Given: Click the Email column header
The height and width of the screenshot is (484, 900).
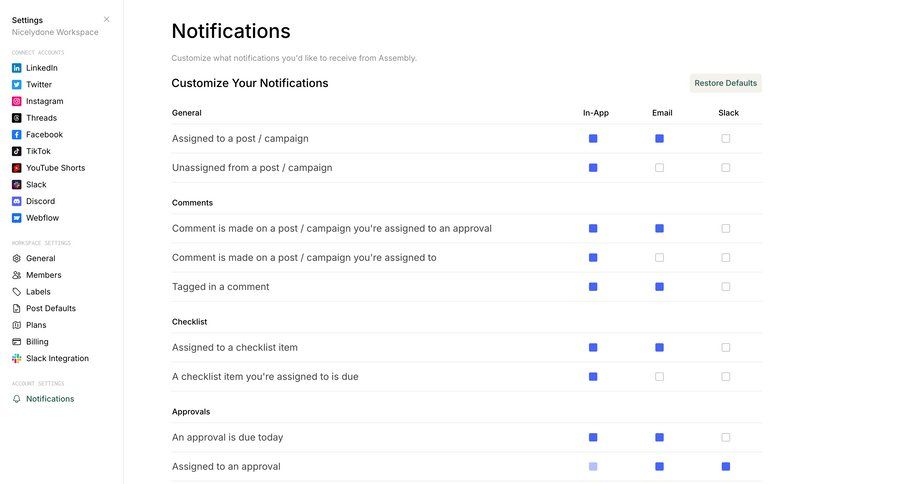Looking at the screenshot, I should pyautogui.click(x=662, y=113).
